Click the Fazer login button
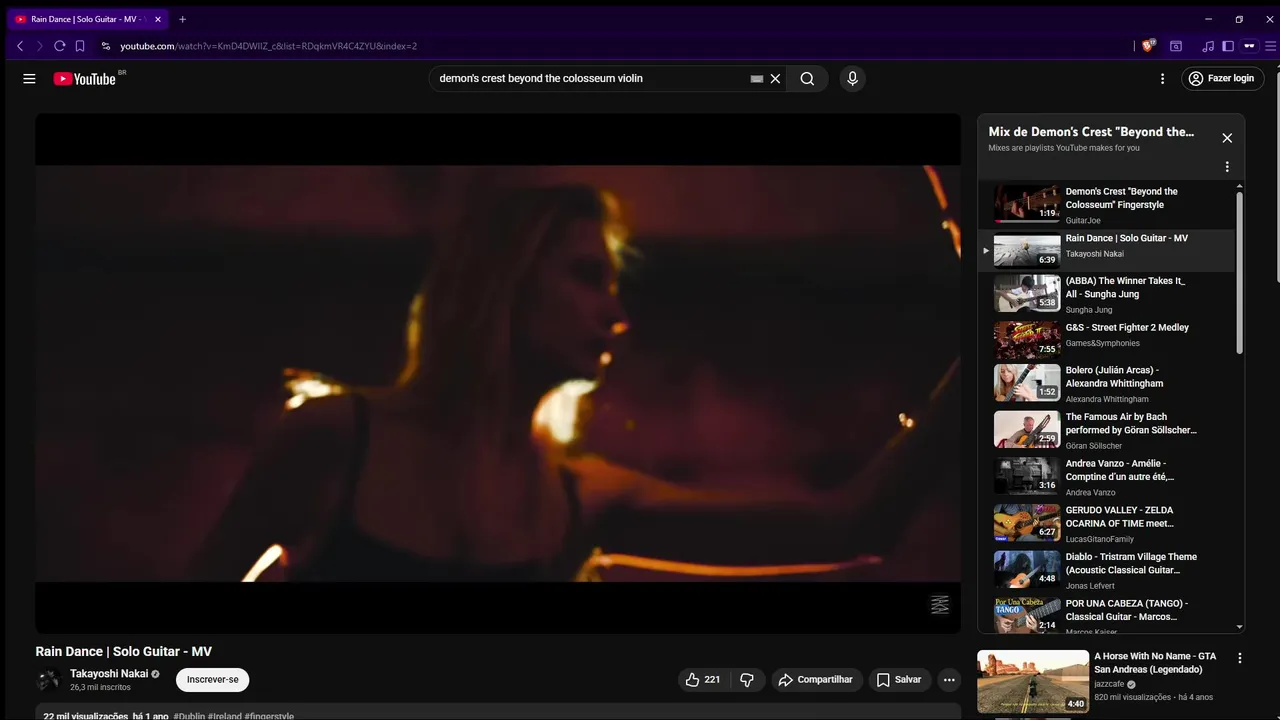Viewport: 1280px width, 720px height. [1223, 79]
